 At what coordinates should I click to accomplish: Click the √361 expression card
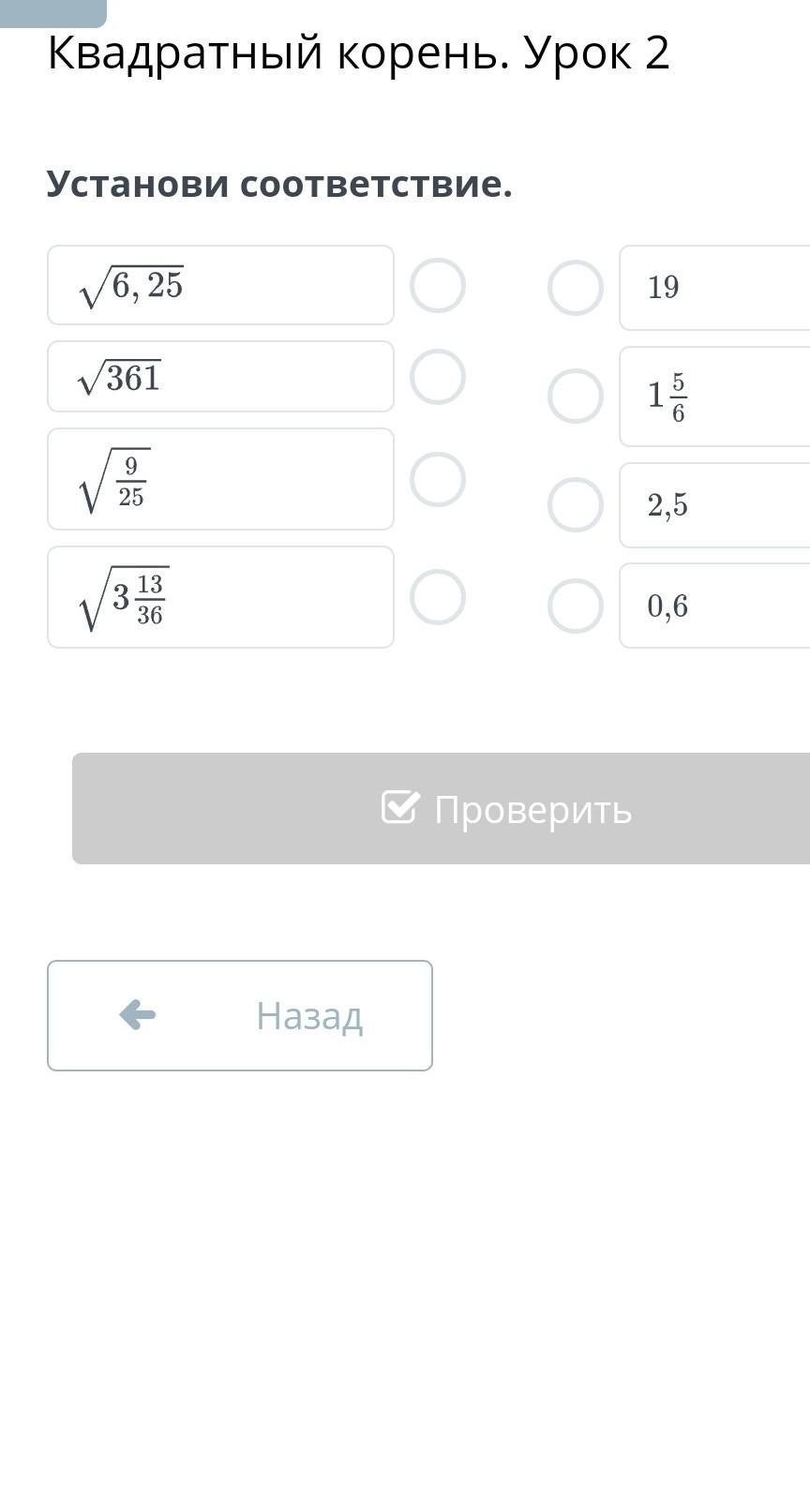tap(220, 377)
